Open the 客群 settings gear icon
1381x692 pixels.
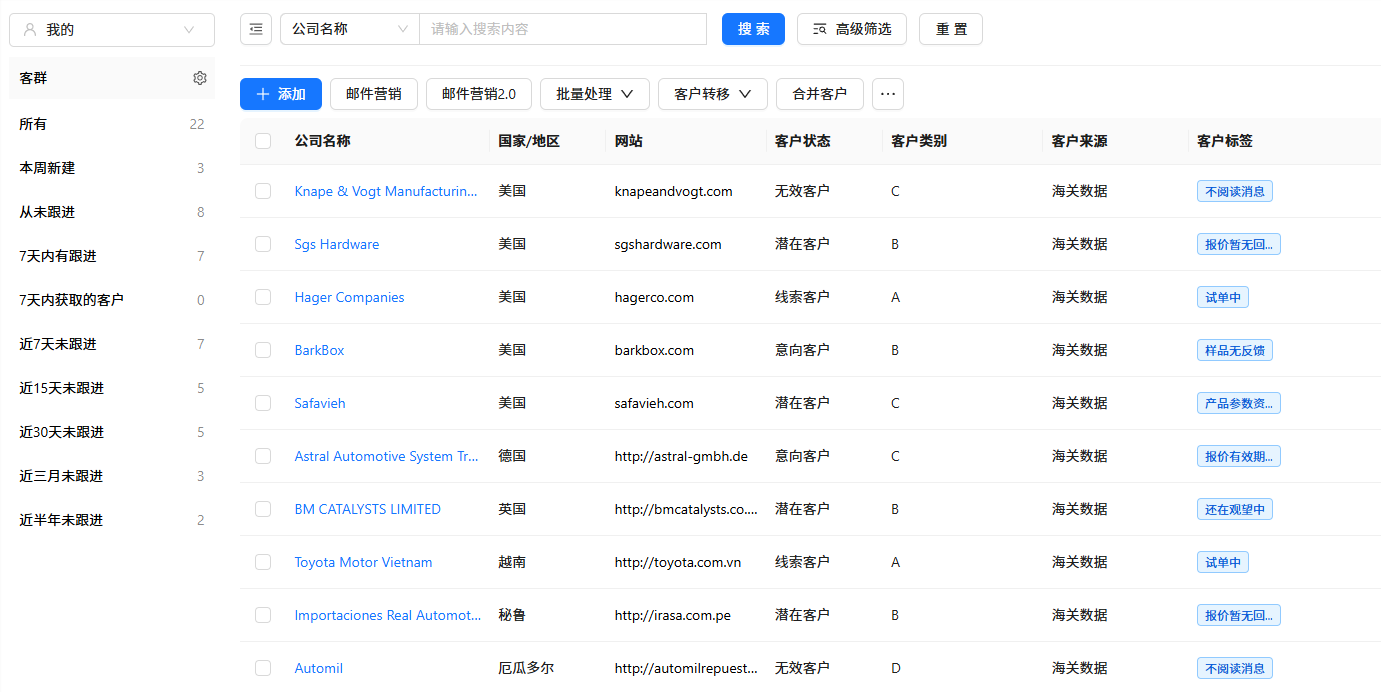[x=200, y=78]
